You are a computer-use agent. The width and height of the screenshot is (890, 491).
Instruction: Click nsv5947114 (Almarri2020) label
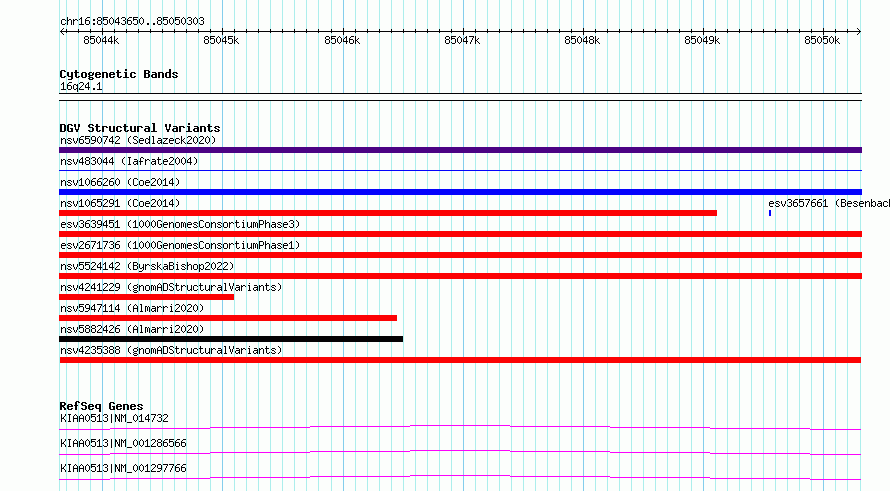coord(132,308)
